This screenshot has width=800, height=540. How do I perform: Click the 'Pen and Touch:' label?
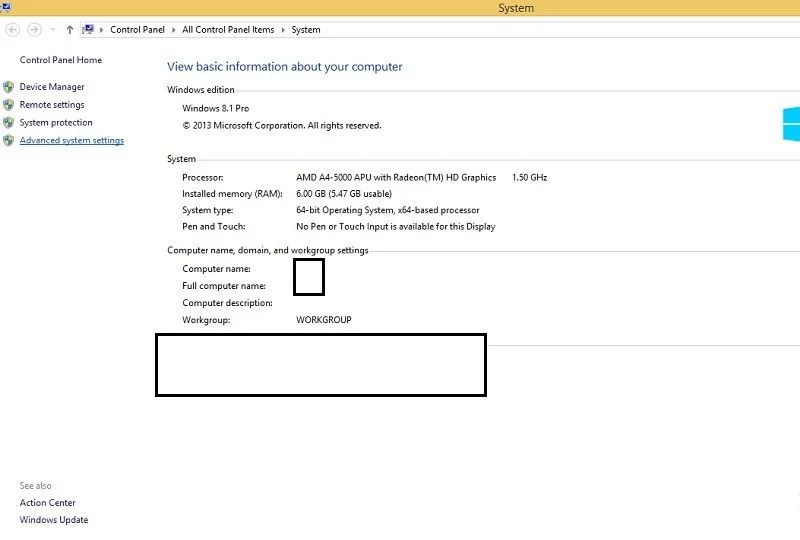click(x=213, y=227)
